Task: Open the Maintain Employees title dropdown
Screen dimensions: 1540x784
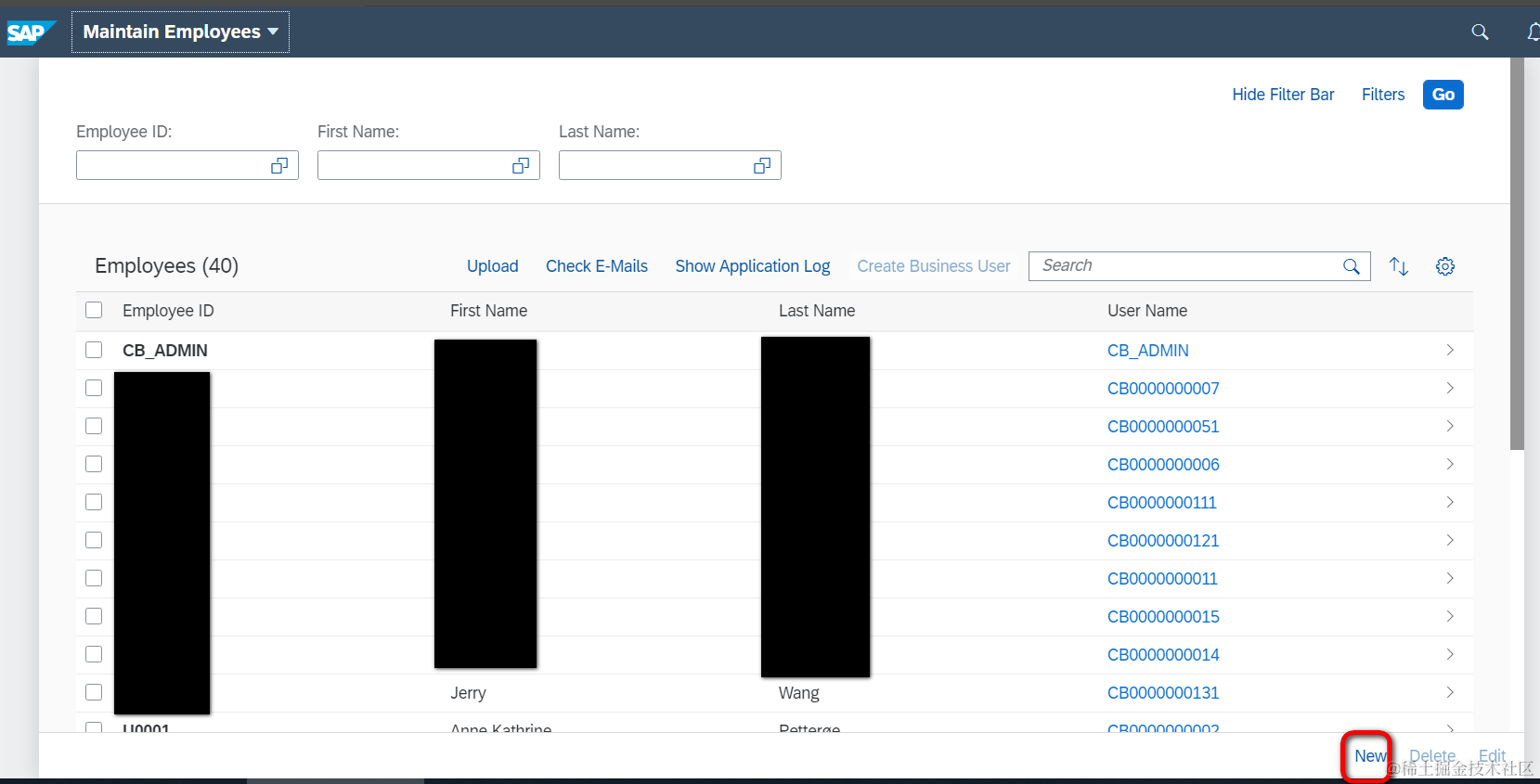Action: click(x=180, y=32)
